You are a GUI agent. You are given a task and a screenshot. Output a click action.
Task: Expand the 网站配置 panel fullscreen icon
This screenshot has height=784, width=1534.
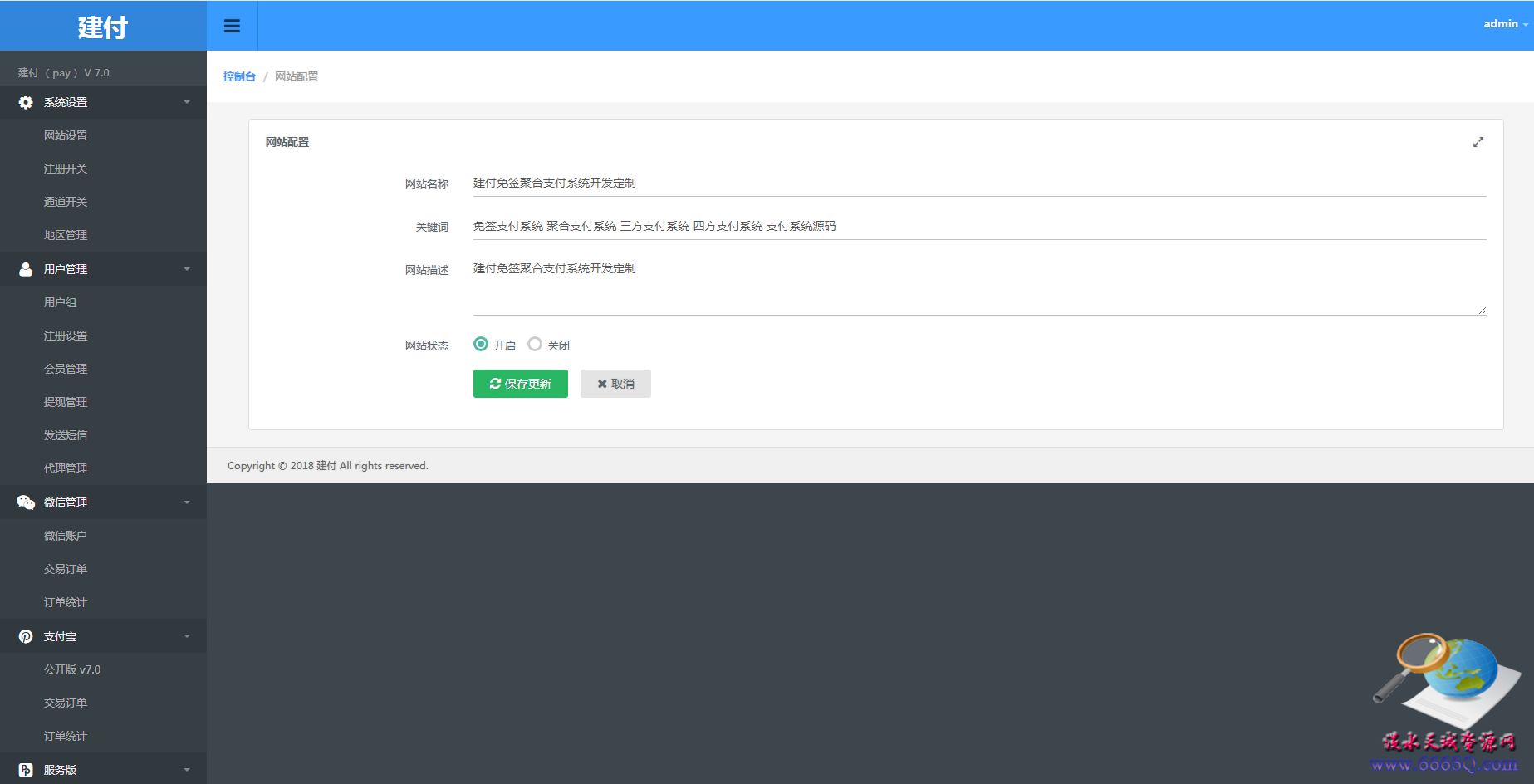pos(1478,142)
